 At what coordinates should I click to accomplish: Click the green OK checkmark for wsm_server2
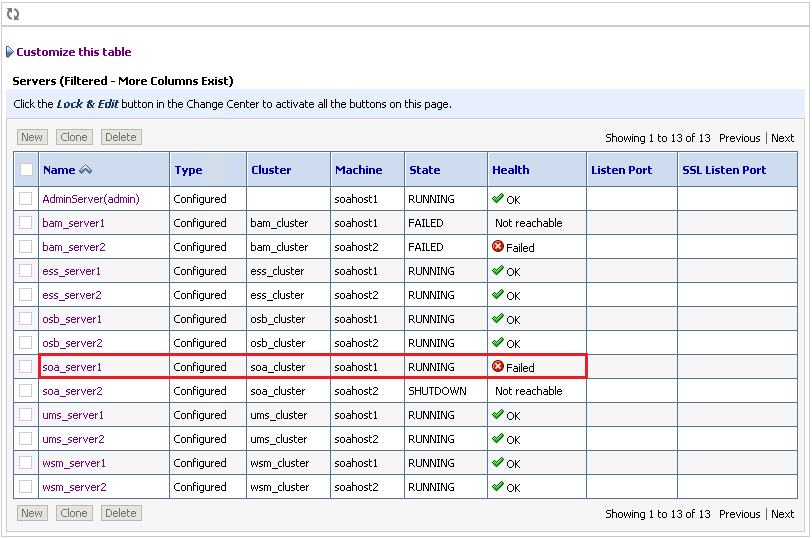[498, 487]
